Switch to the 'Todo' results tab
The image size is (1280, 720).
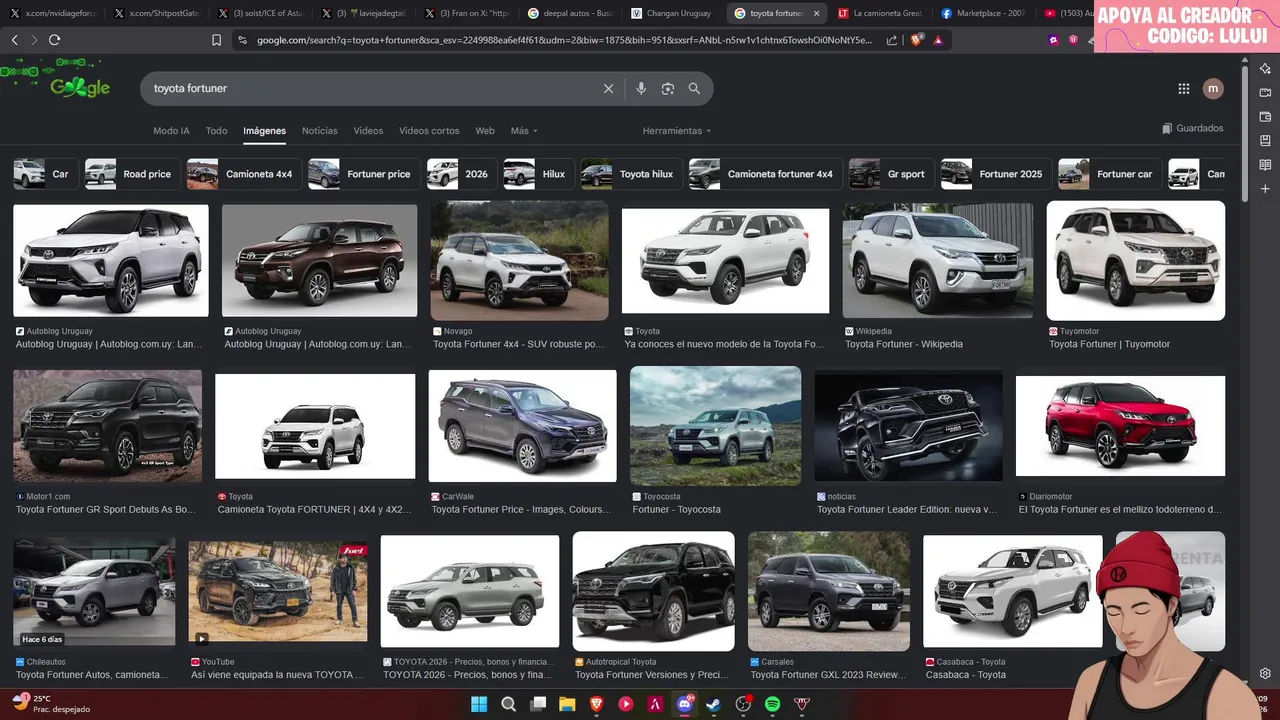[x=216, y=131]
